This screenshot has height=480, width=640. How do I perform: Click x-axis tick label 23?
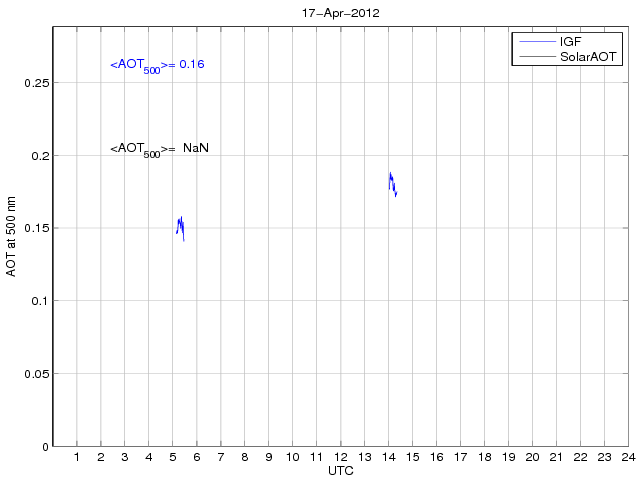(604, 457)
